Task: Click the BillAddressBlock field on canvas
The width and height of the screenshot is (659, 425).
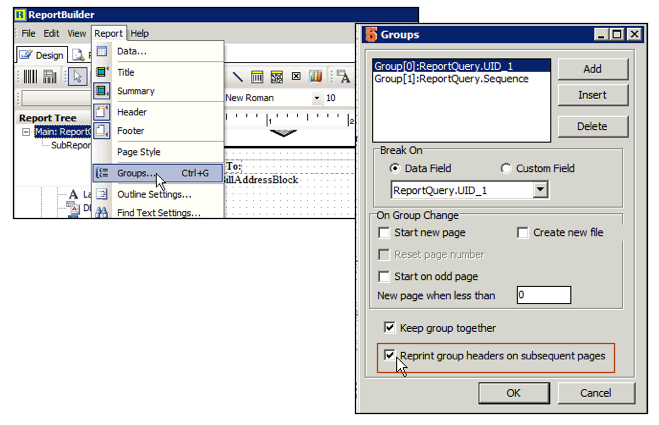Action: click(262, 180)
